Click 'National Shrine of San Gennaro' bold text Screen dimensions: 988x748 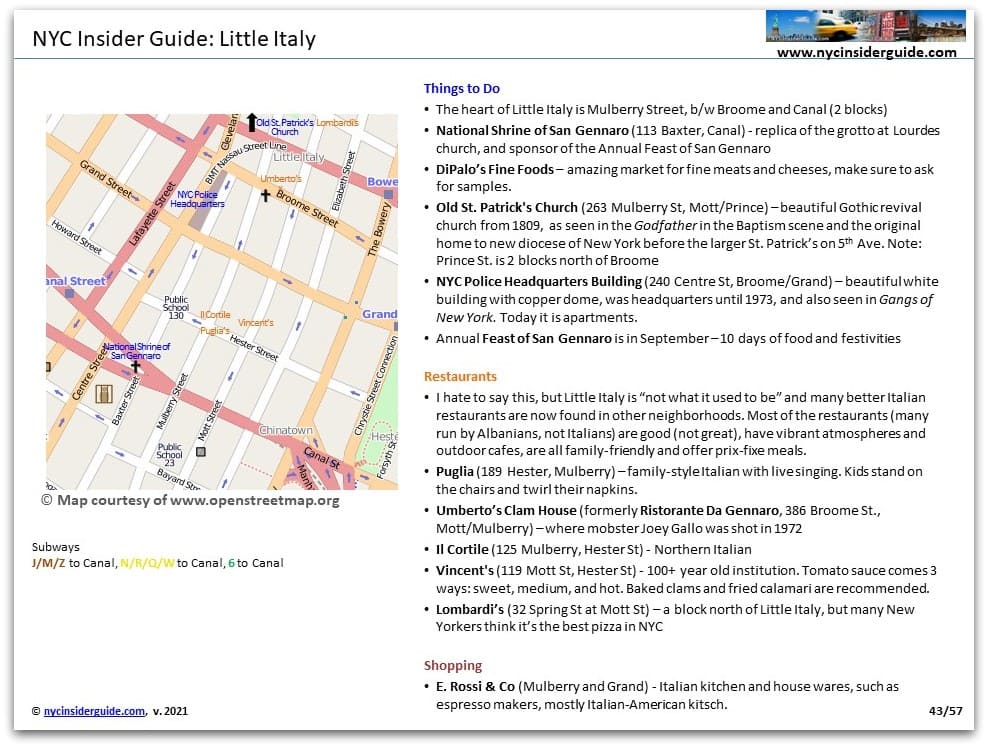[532, 130]
